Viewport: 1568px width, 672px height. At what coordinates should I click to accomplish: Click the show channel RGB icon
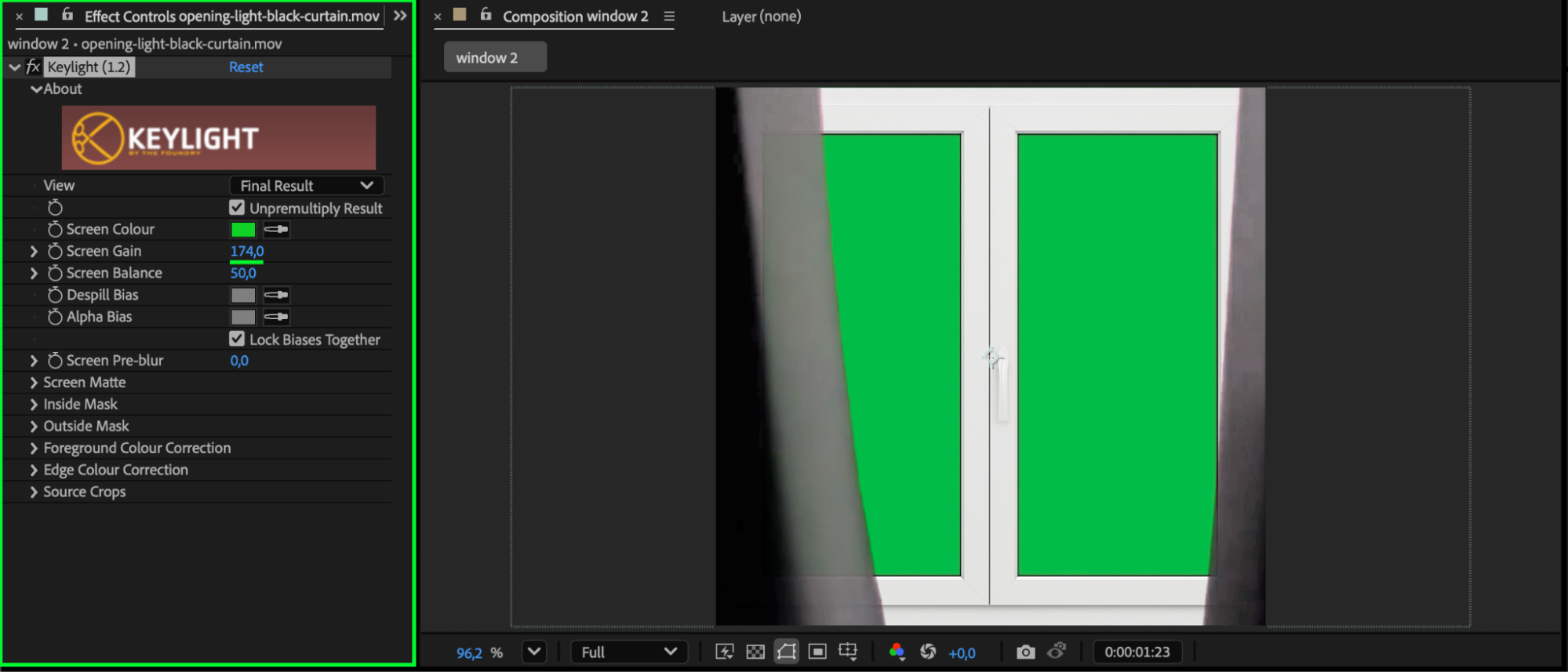[x=897, y=652]
